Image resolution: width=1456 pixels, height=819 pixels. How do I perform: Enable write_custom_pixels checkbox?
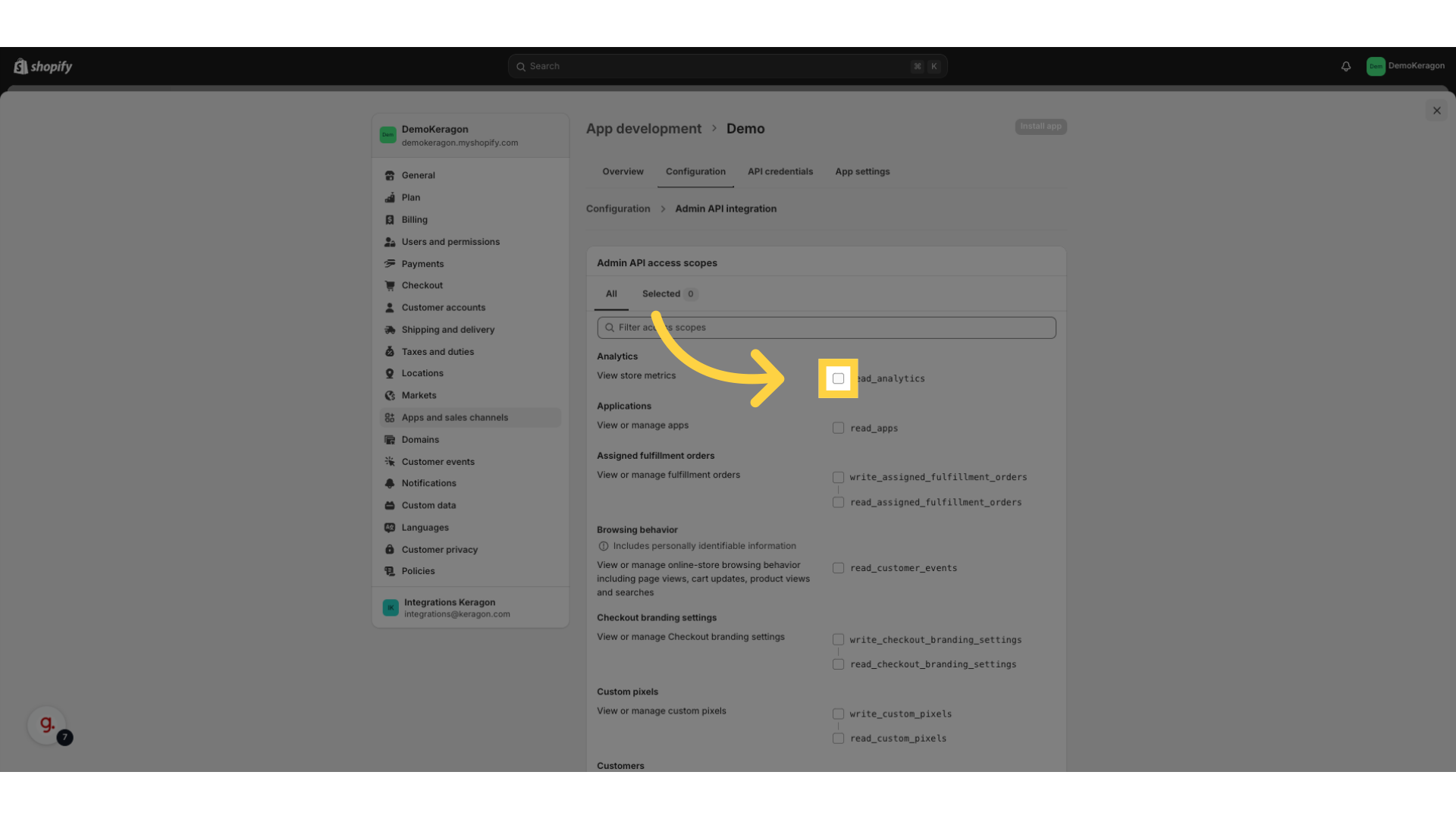pos(838,714)
